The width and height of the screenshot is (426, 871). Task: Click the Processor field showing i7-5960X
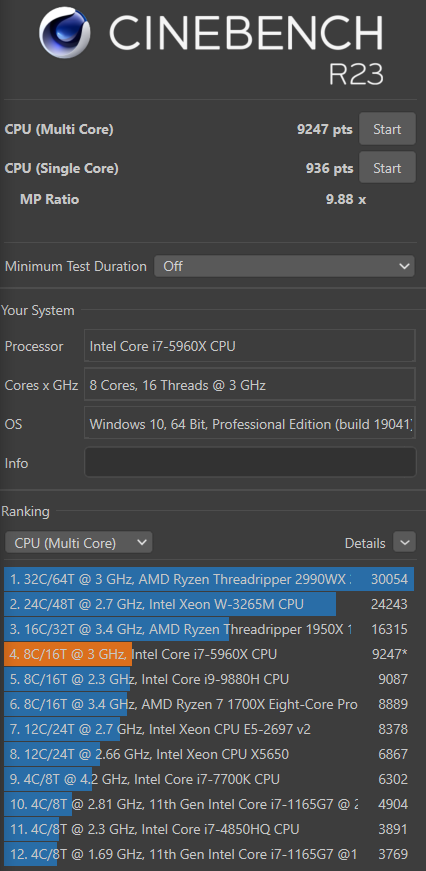[x=250, y=346]
